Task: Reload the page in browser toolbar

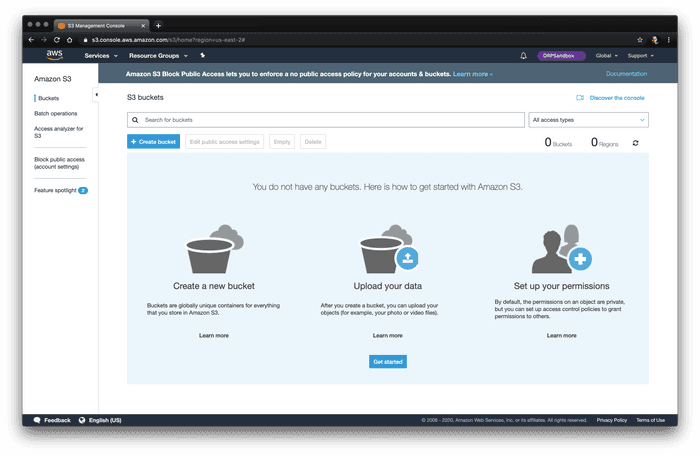Action: [57, 39]
